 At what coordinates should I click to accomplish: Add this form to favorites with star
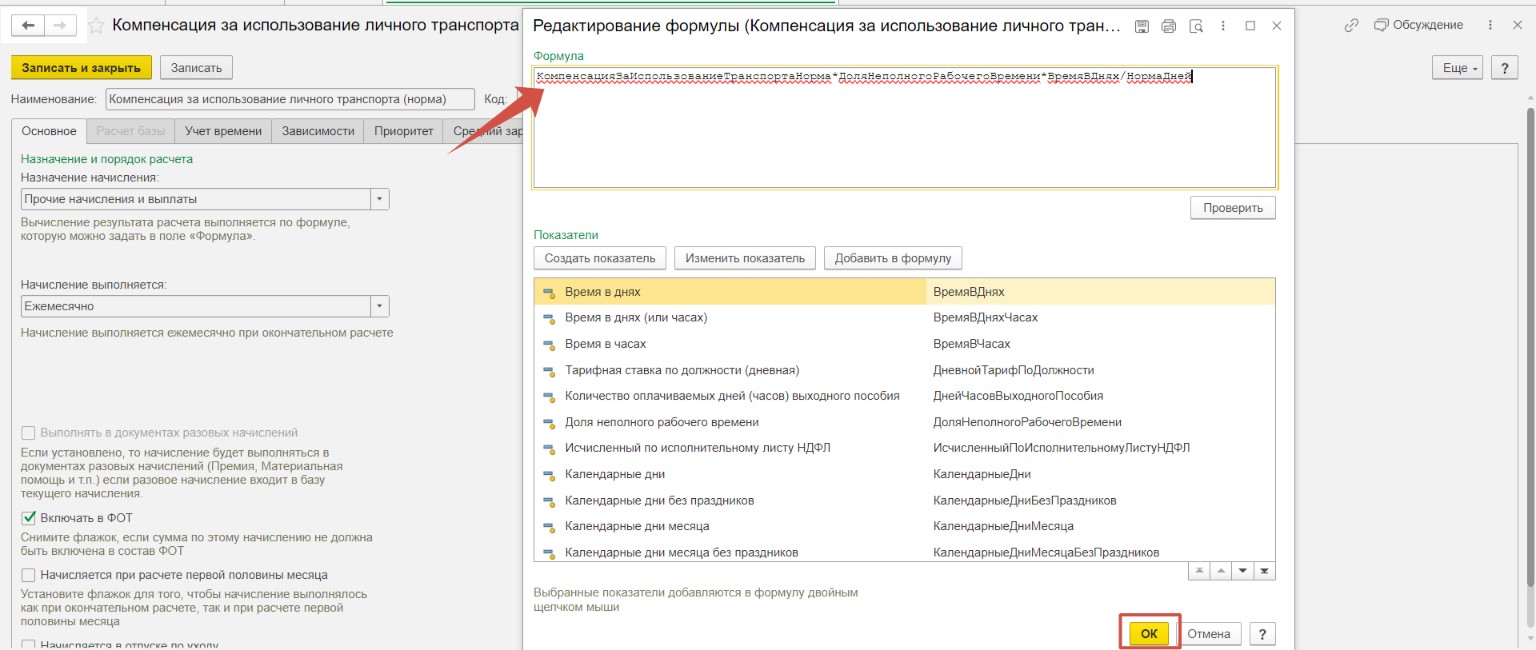(x=96, y=26)
